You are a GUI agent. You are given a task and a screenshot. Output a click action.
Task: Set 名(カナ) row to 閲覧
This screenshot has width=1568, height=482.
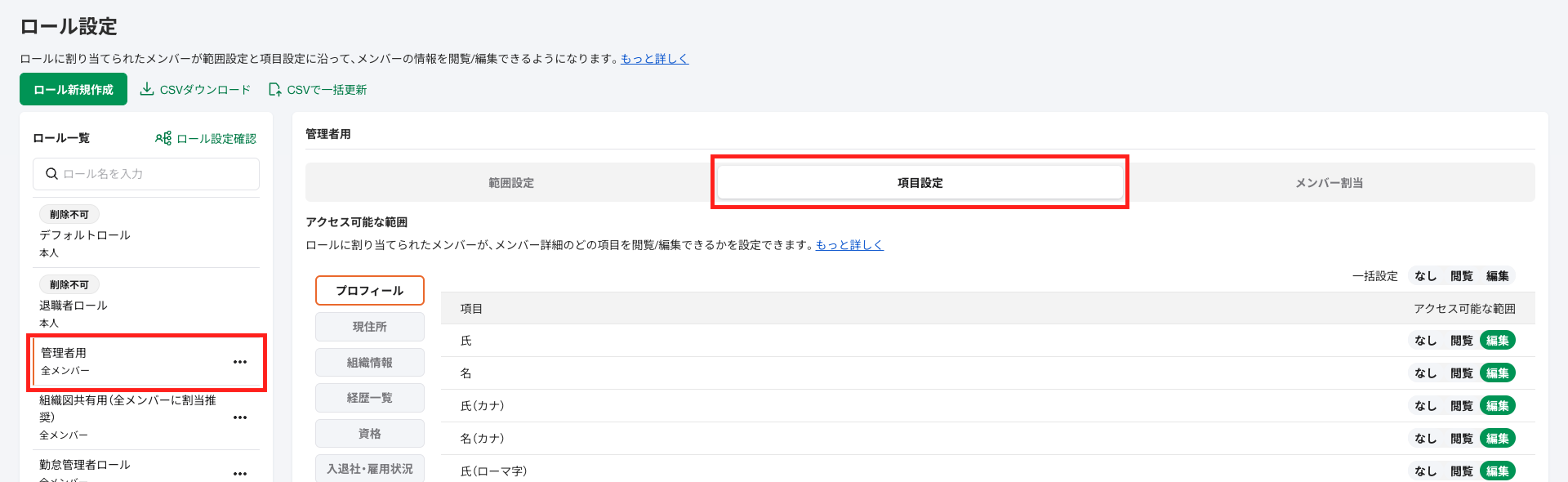coord(1462,439)
